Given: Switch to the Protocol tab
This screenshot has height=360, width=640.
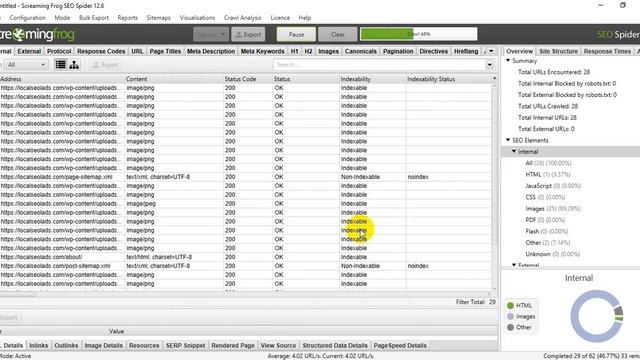Looking at the screenshot, I should 59,51.
